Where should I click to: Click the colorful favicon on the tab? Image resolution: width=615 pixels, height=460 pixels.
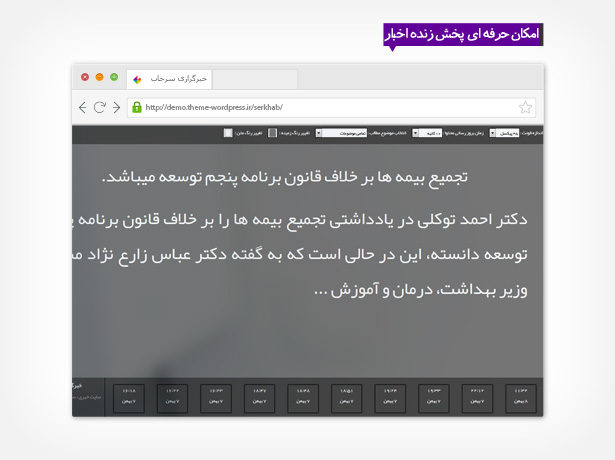[x=138, y=78]
